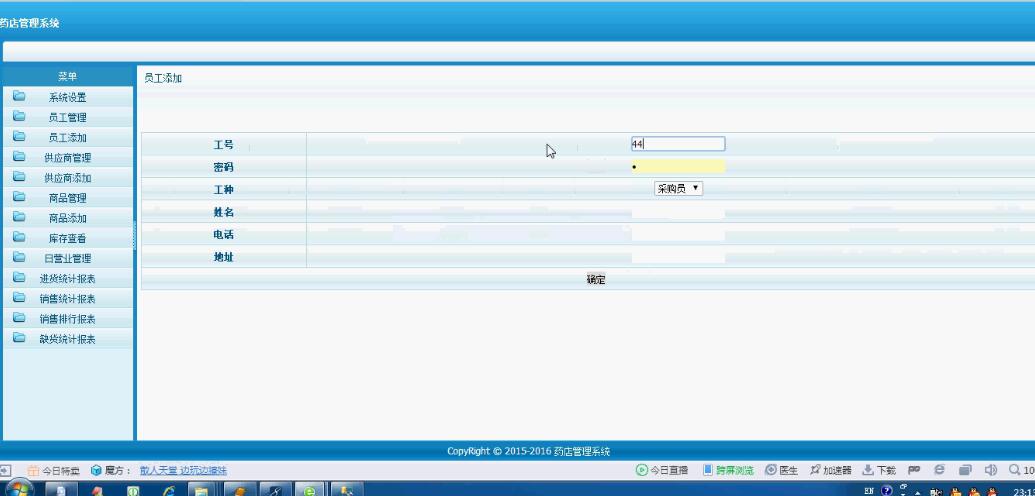Click the EN language indicator in tray

click(868, 491)
